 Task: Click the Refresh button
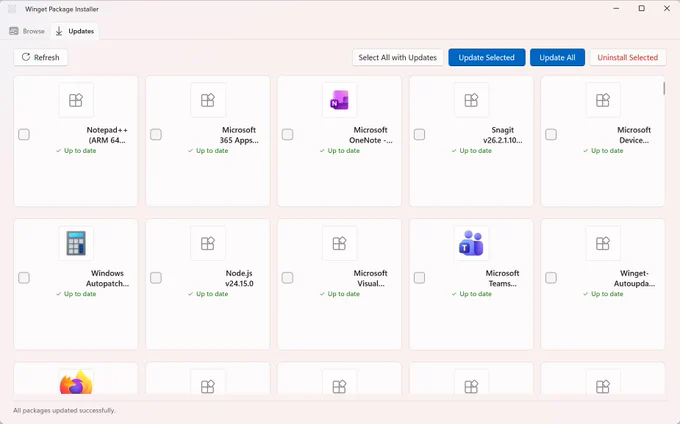[40, 57]
